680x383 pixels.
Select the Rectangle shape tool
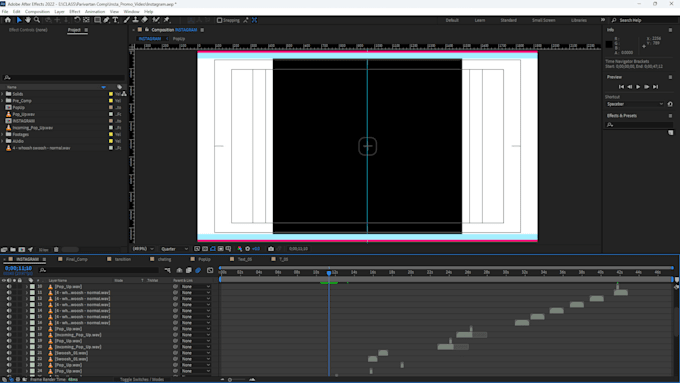tap(97, 20)
